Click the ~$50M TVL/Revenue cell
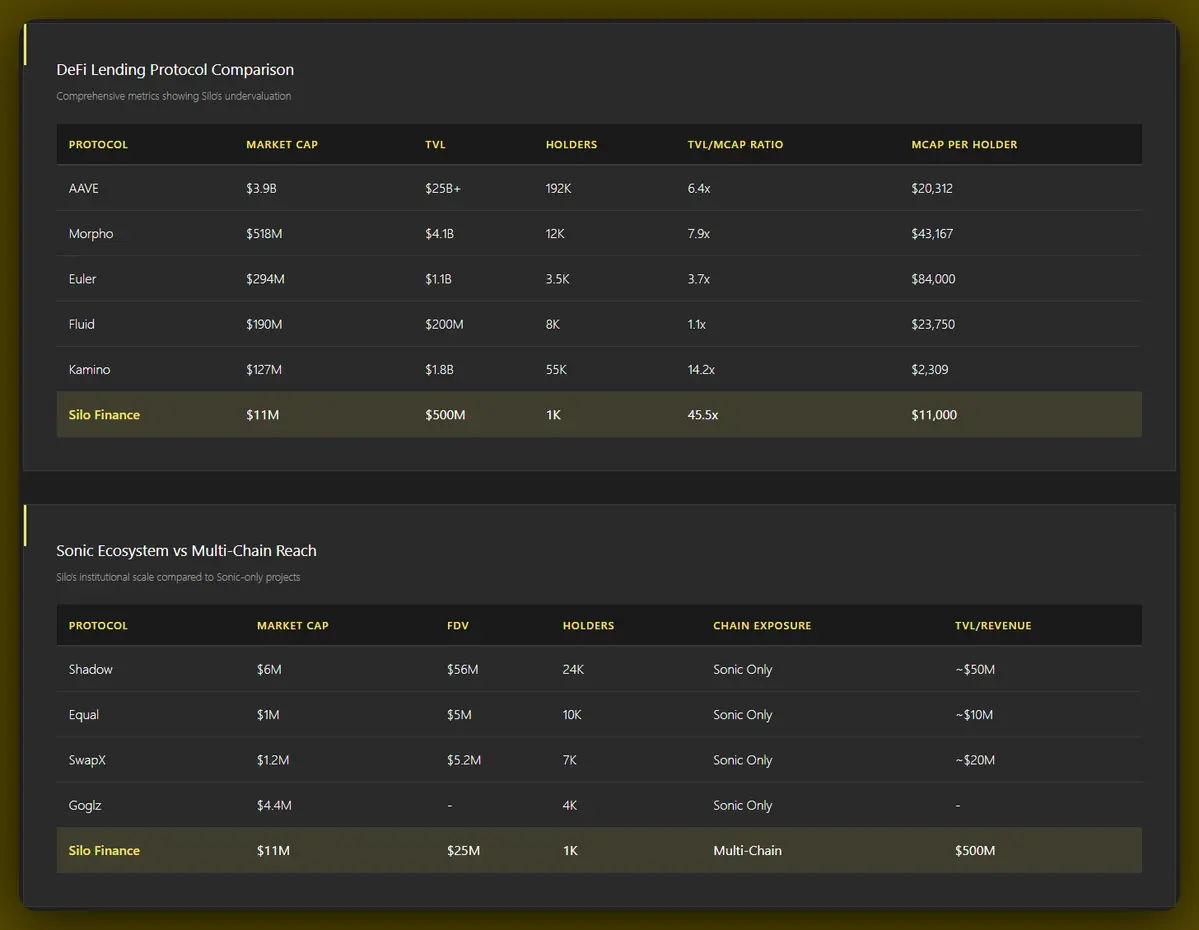This screenshot has width=1199, height=930. [x=975, y=669]
